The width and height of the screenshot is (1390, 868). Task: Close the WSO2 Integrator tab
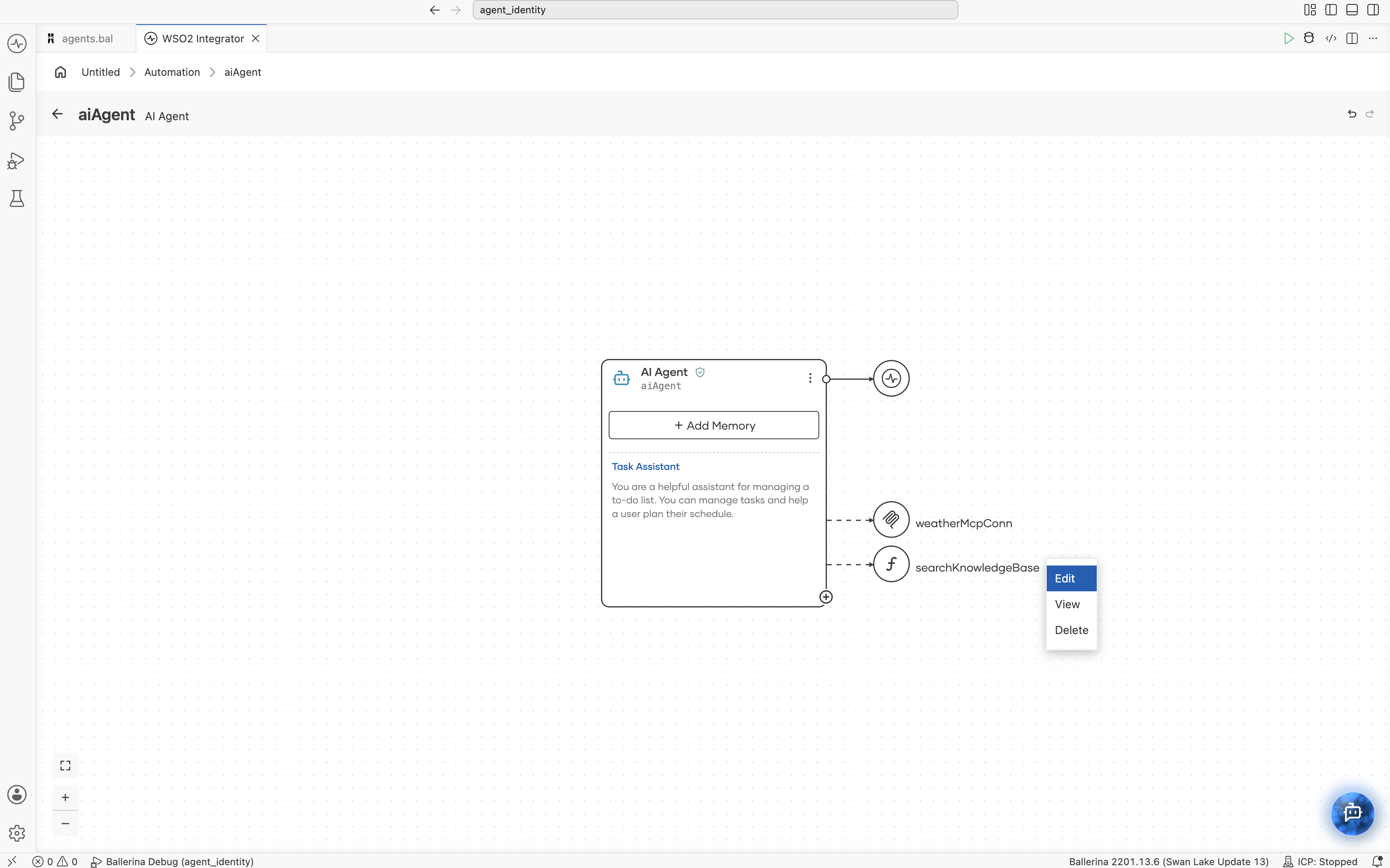click(255, 38)
